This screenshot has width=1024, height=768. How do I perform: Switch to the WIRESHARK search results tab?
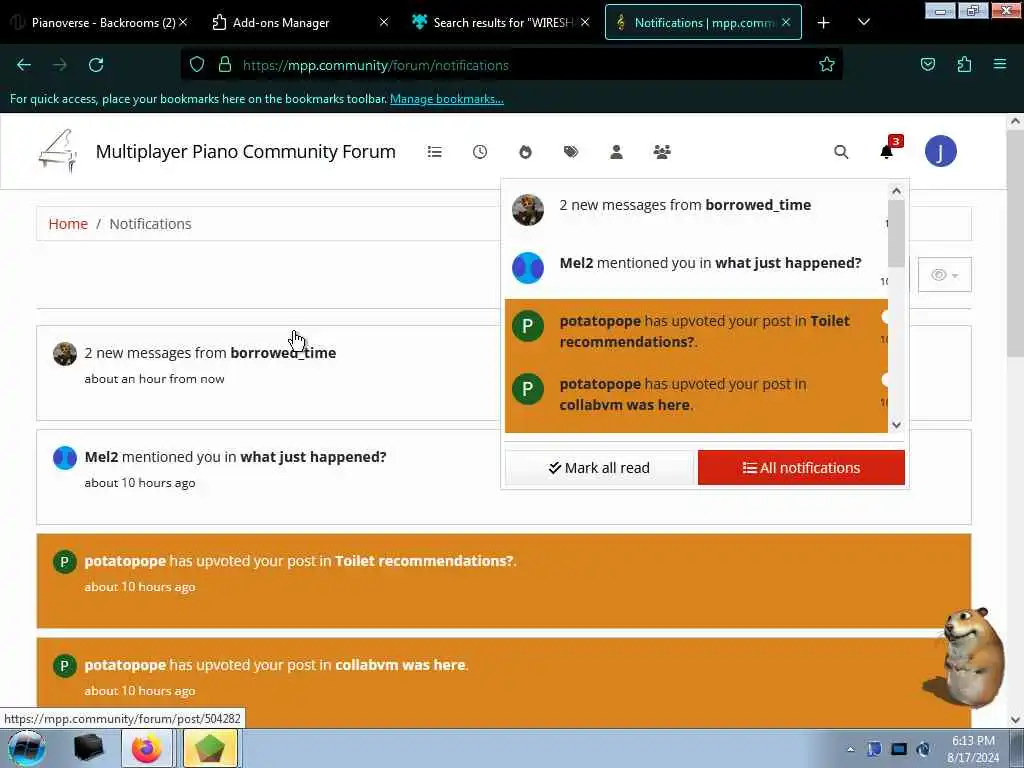click(503, 22)
